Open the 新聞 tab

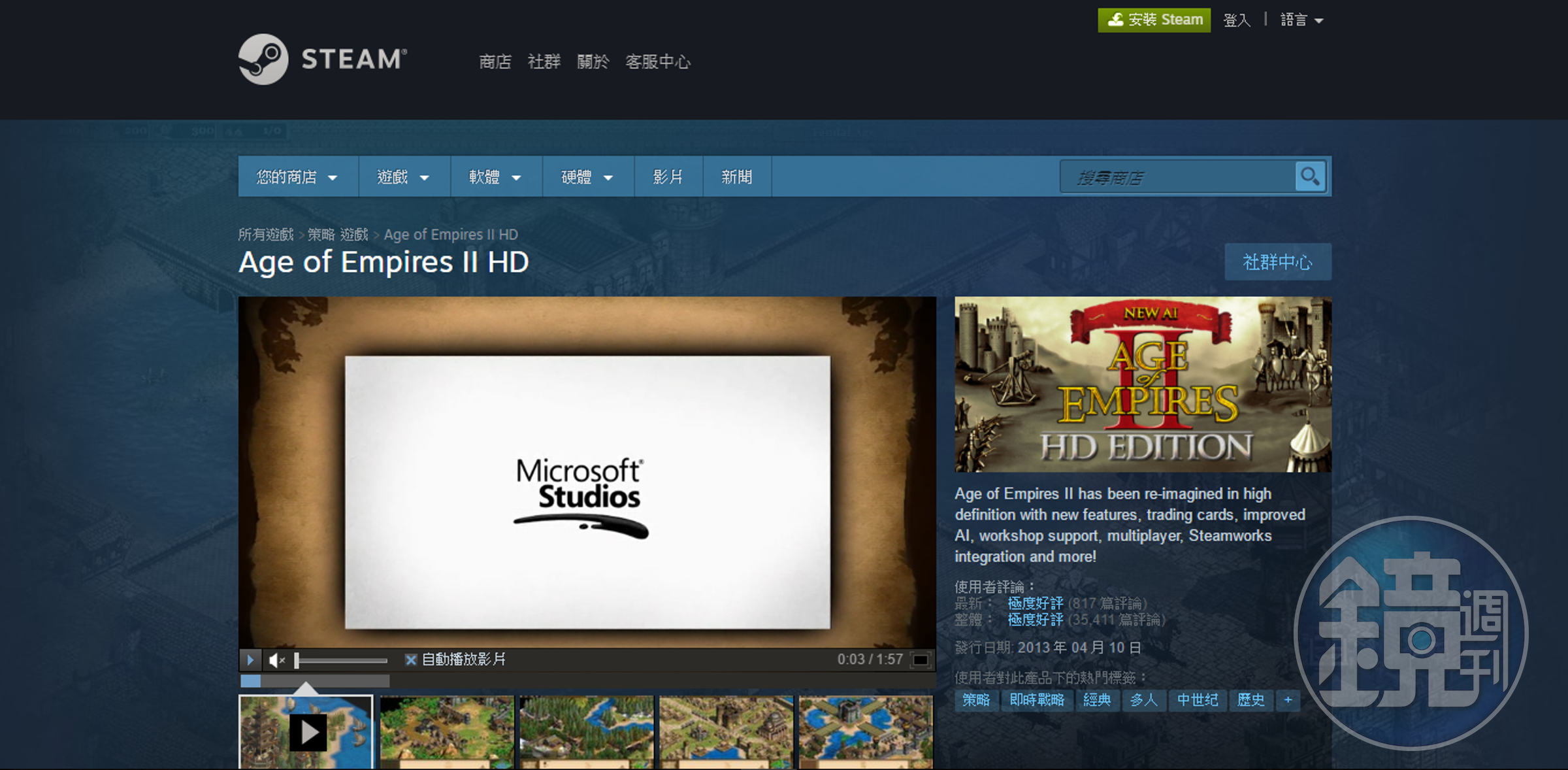click(737, 177)
